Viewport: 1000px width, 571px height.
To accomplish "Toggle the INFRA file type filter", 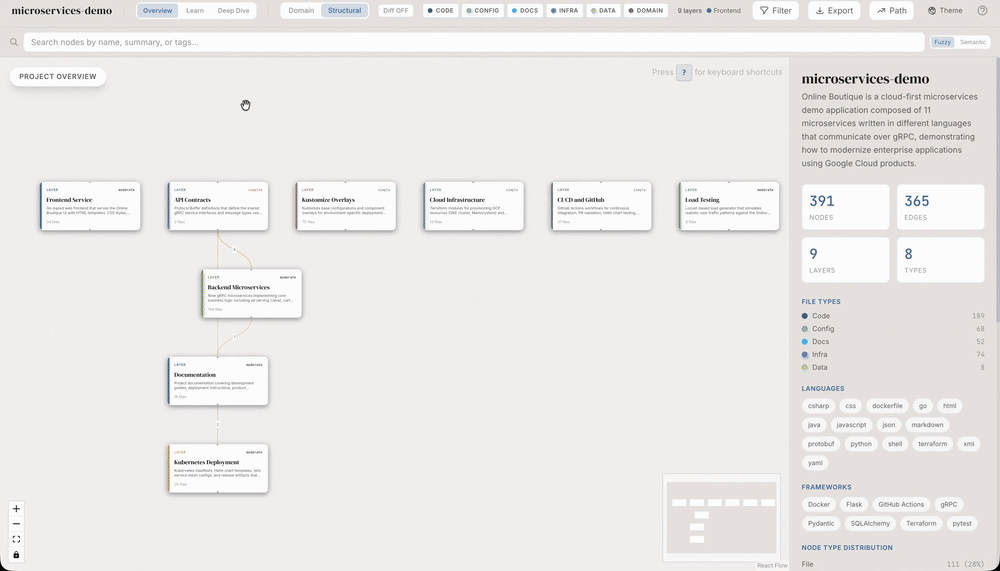I will 564,10.
